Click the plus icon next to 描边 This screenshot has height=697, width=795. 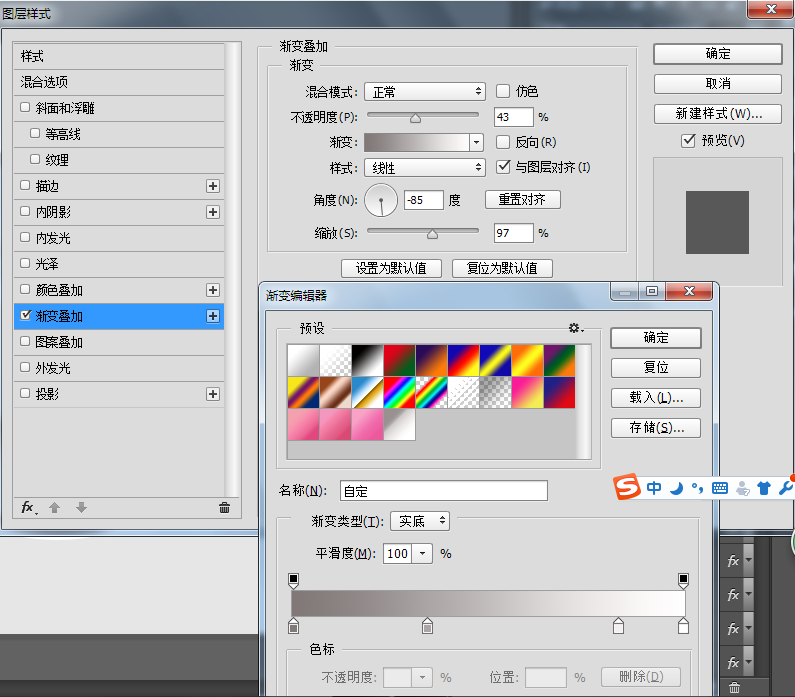coord(213,186)
